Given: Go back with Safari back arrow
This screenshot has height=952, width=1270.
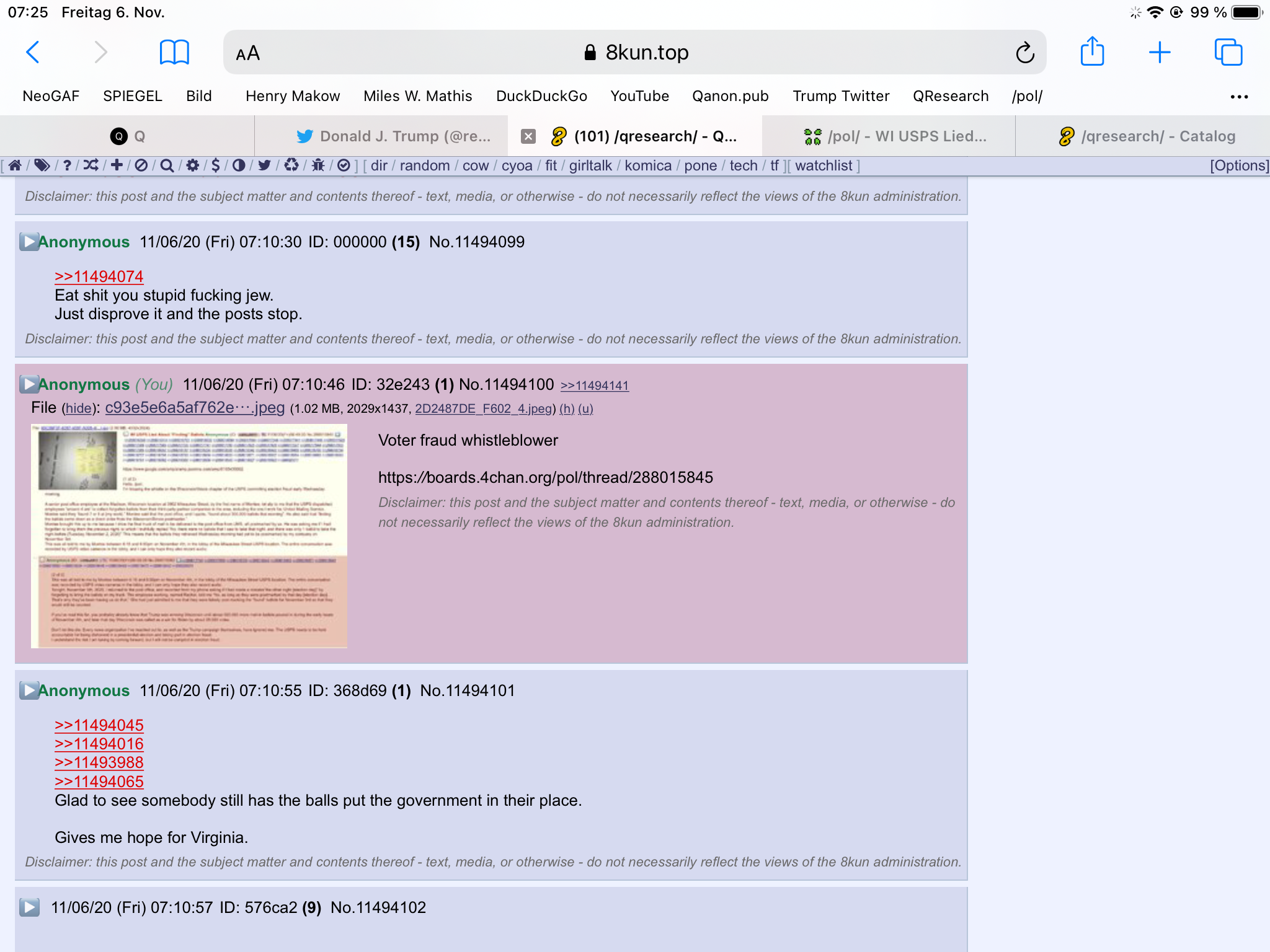Looking at the screenshot, I should [x=33, y=52].
